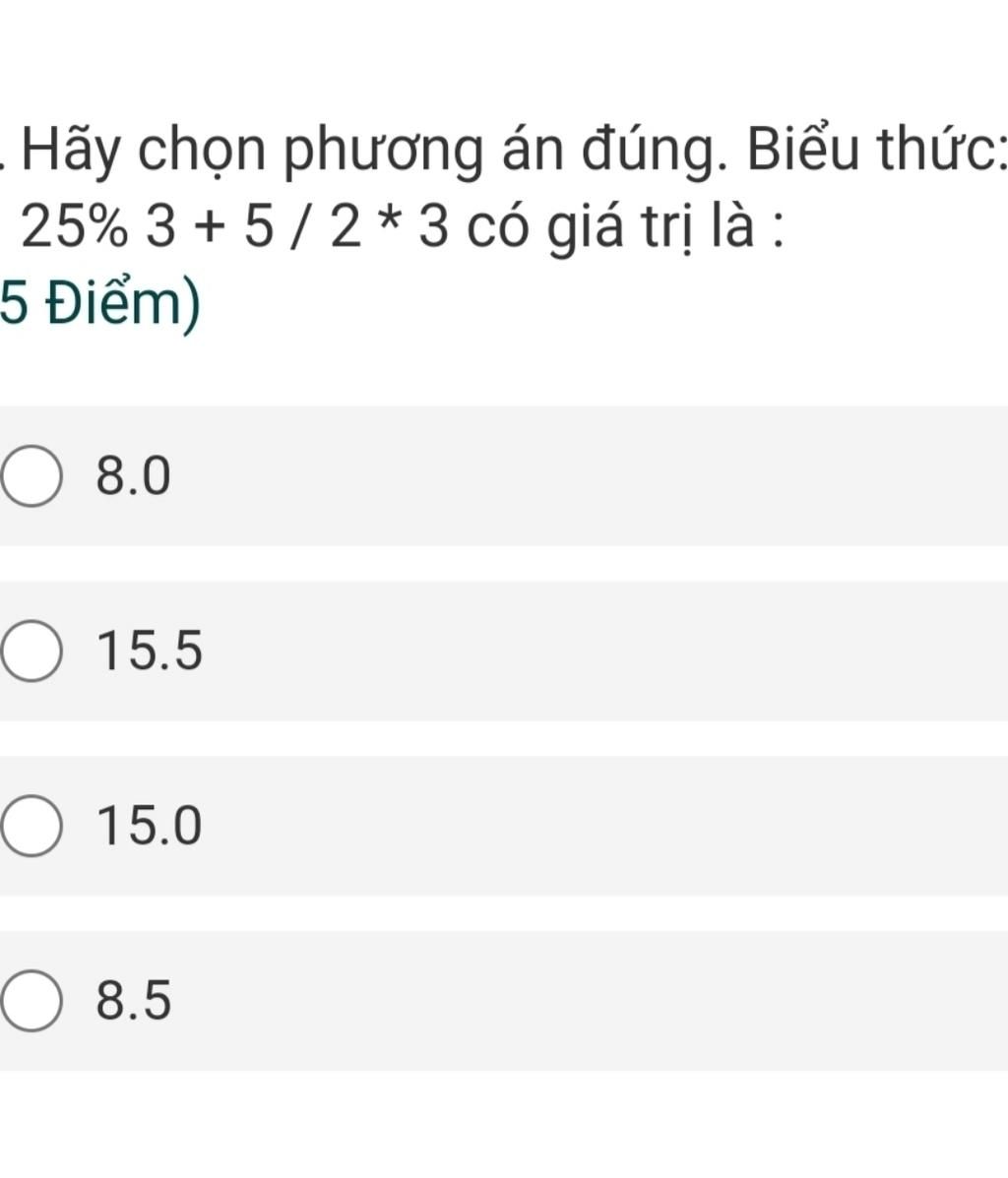
Task: Click empty gray area of 15.5 row
Action: [x=591, y=651]
